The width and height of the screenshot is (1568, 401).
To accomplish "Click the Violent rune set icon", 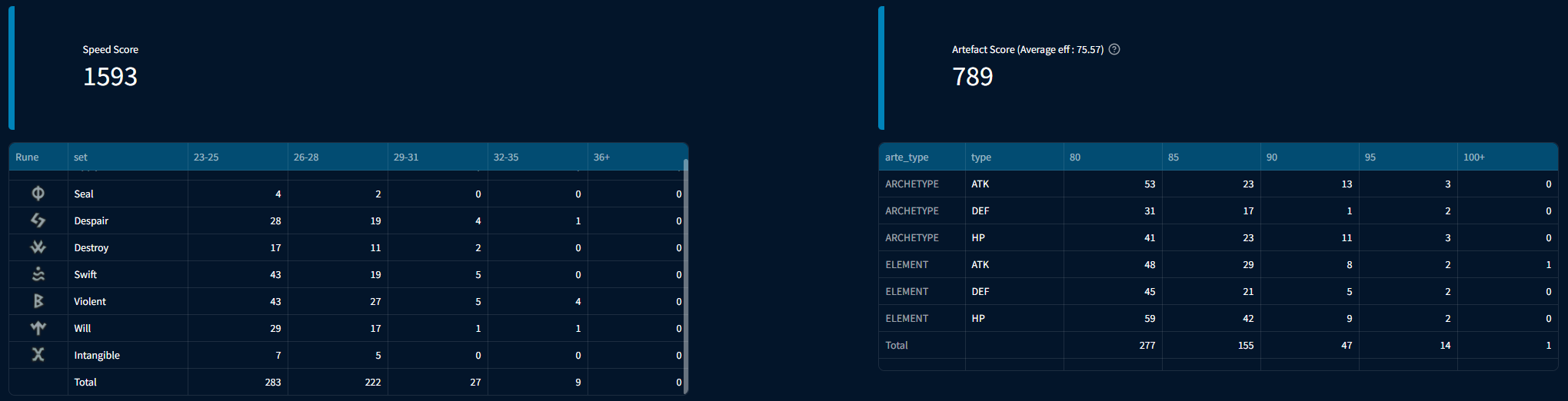I will pos(38,301).
